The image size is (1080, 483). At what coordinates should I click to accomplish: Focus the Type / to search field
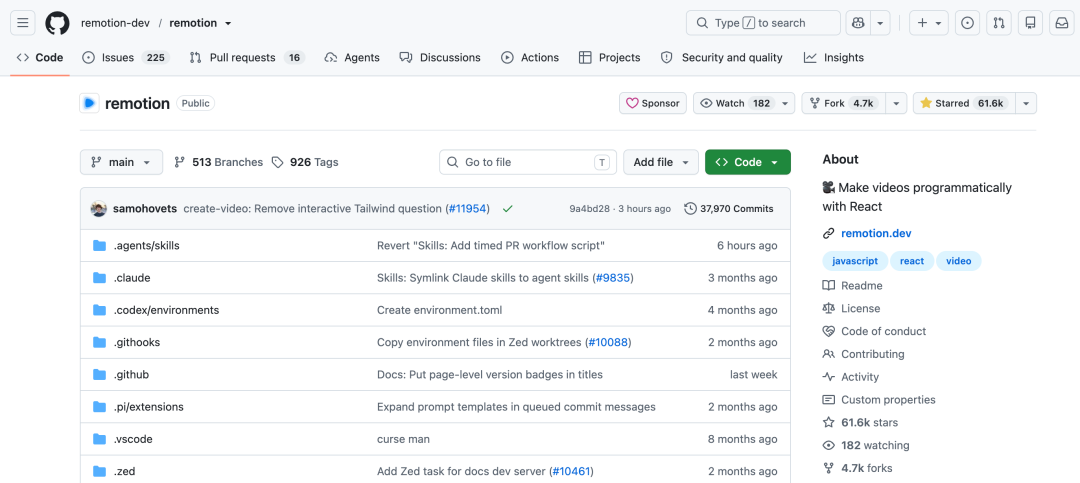point(763,23)
